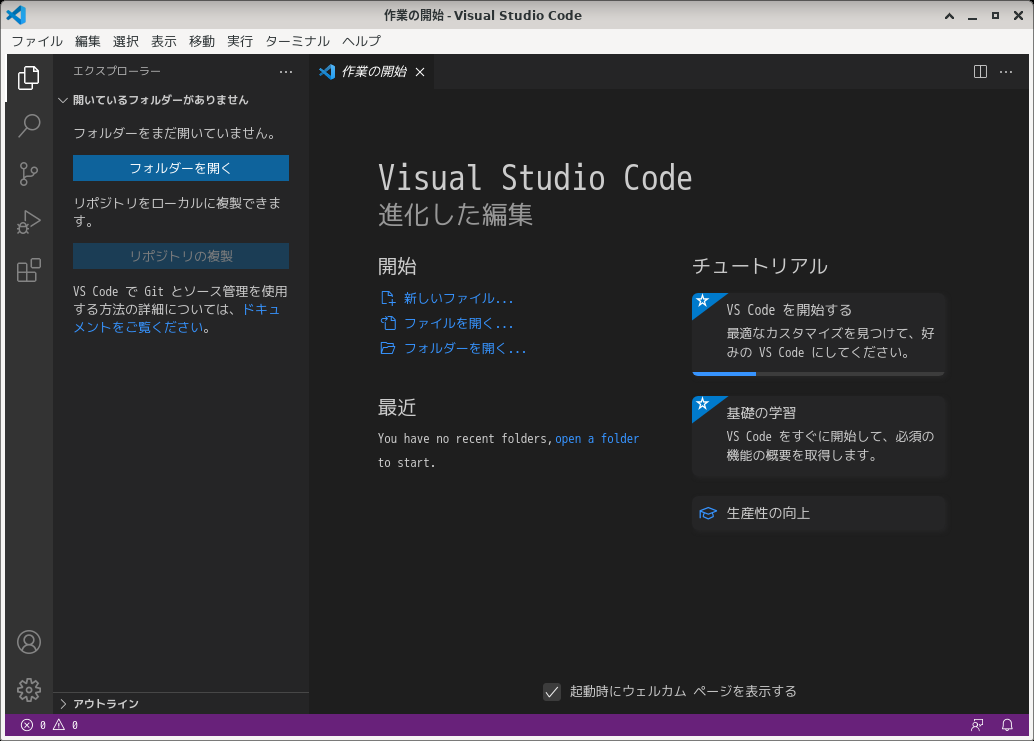Viewport: 1034px width, 741px height.
Task: Close the 作業の開始 tab
Action: pos(420,72)
